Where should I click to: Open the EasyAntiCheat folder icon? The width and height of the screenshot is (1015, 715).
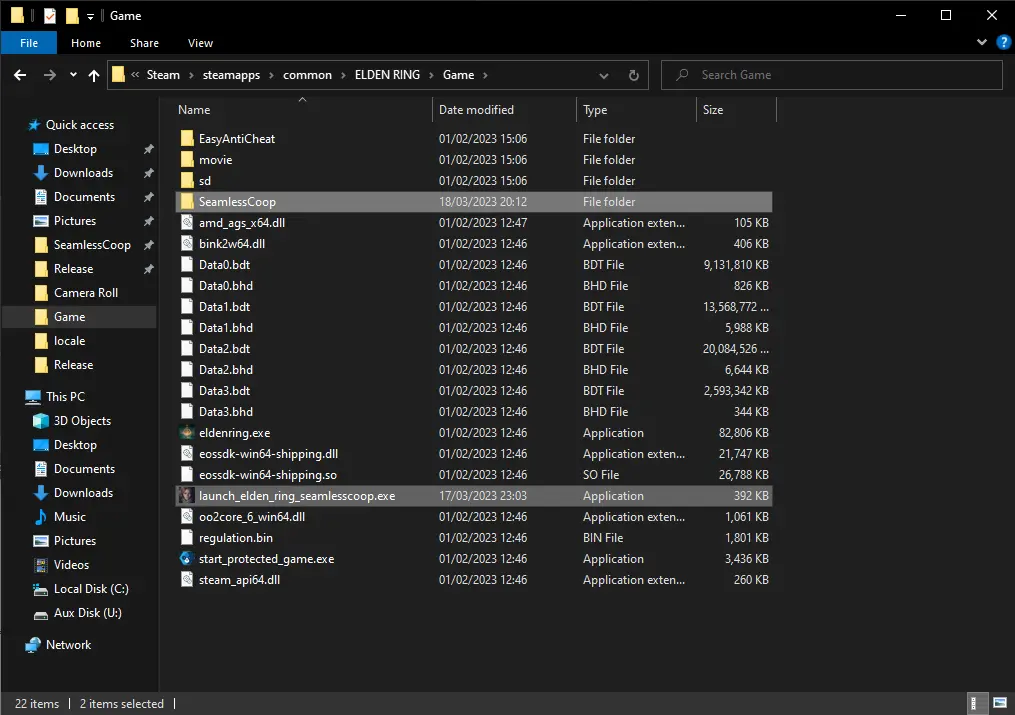(x=187, y=139)
